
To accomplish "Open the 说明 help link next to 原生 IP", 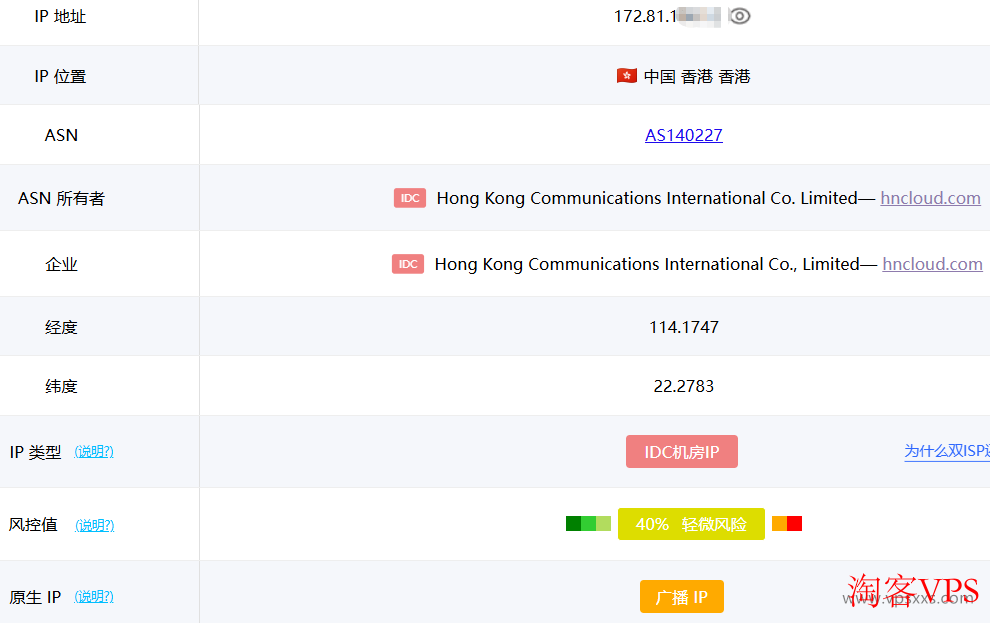I will coord(93,597).
